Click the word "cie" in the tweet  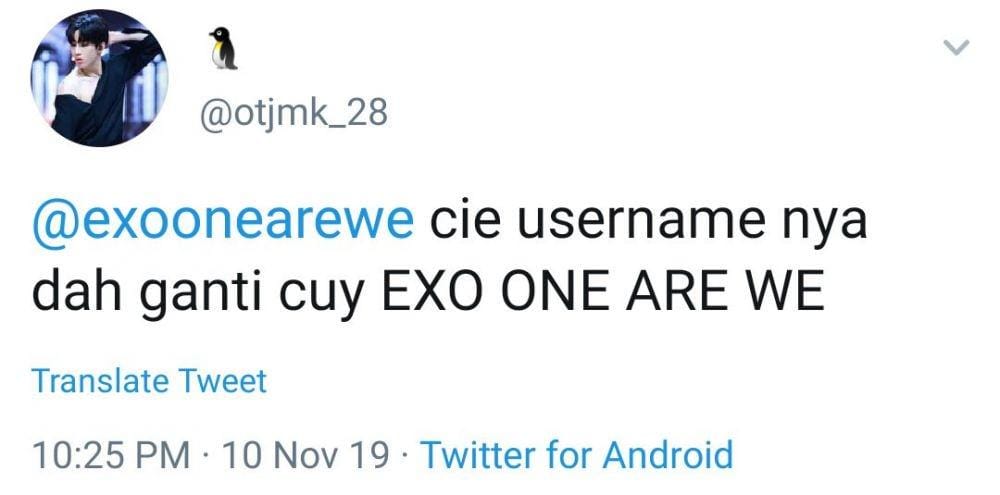(x=461, y=222)
